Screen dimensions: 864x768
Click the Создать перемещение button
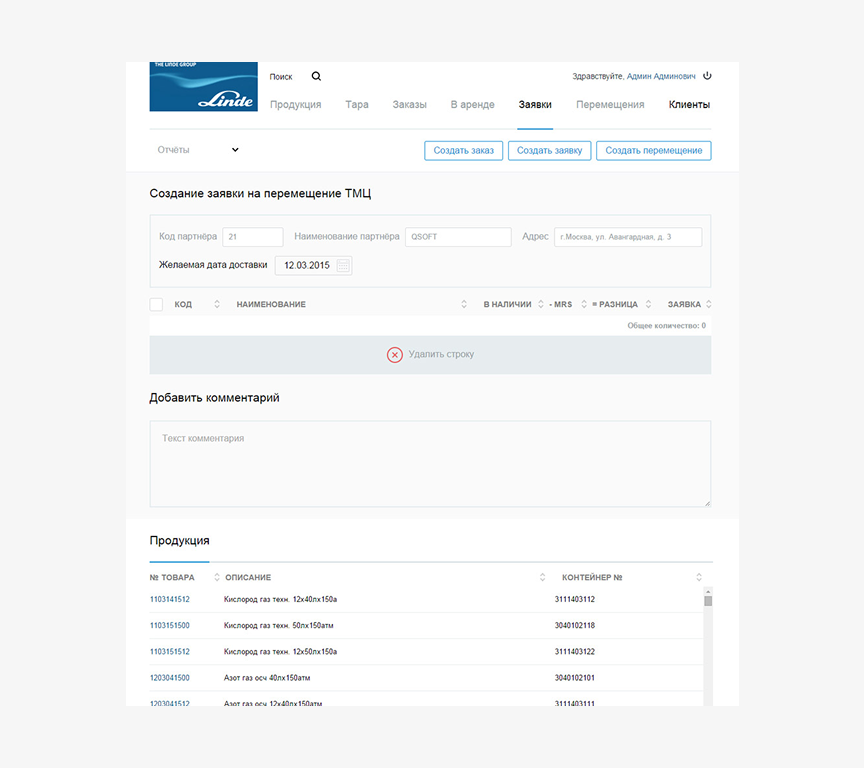tap(654, 151)
